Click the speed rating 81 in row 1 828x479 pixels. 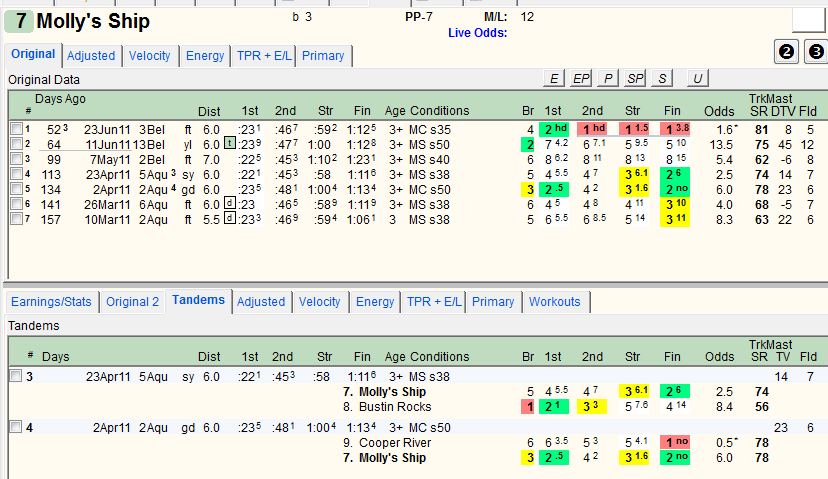tap(761, 129)
